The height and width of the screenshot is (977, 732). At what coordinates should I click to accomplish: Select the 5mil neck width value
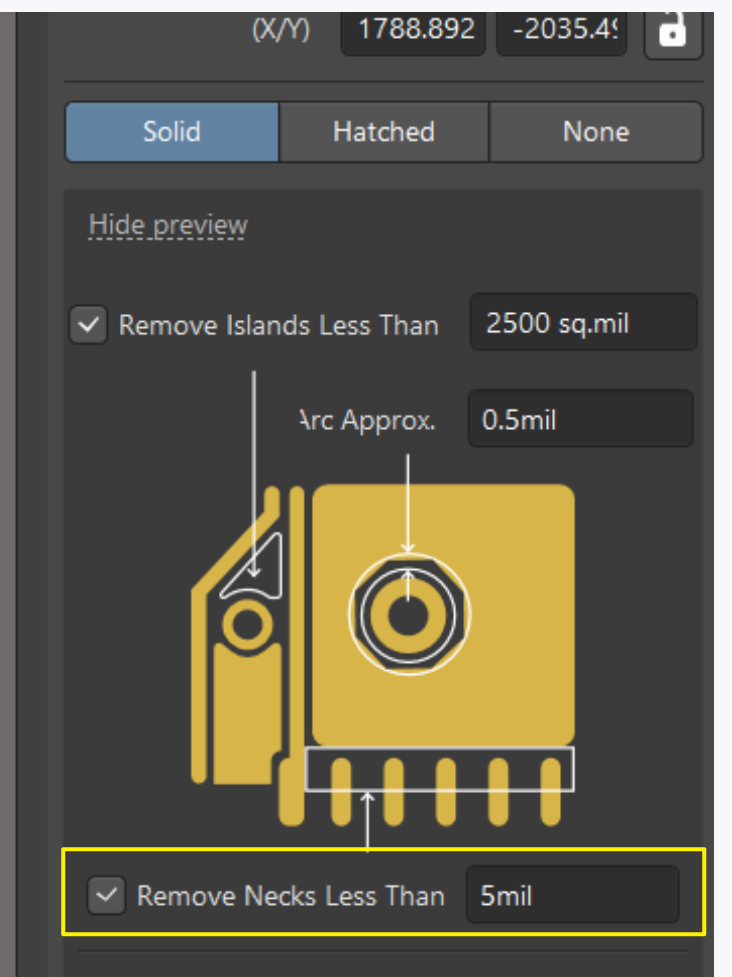point(573,895)
